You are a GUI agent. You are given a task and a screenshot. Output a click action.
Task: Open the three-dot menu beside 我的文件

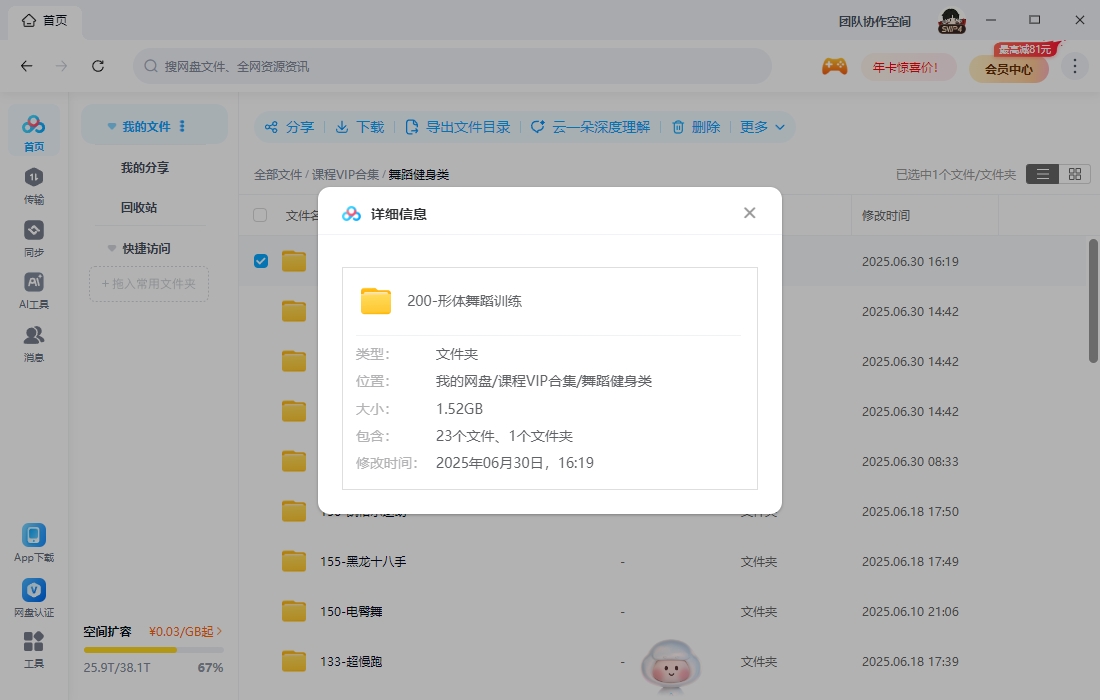coord(182,127)
